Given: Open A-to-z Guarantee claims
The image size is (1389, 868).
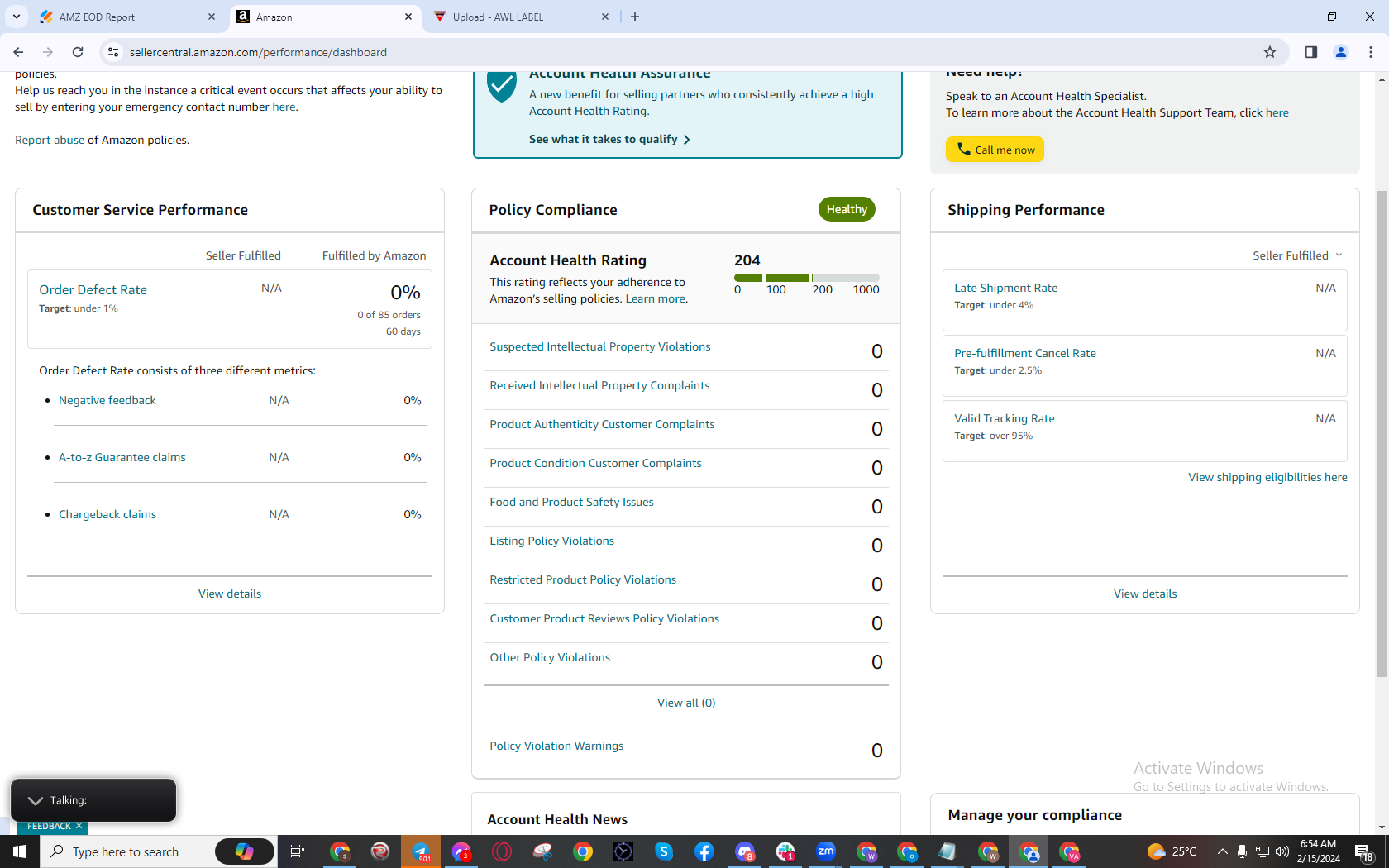Looking at the screenshot, I should coord(122,457).
